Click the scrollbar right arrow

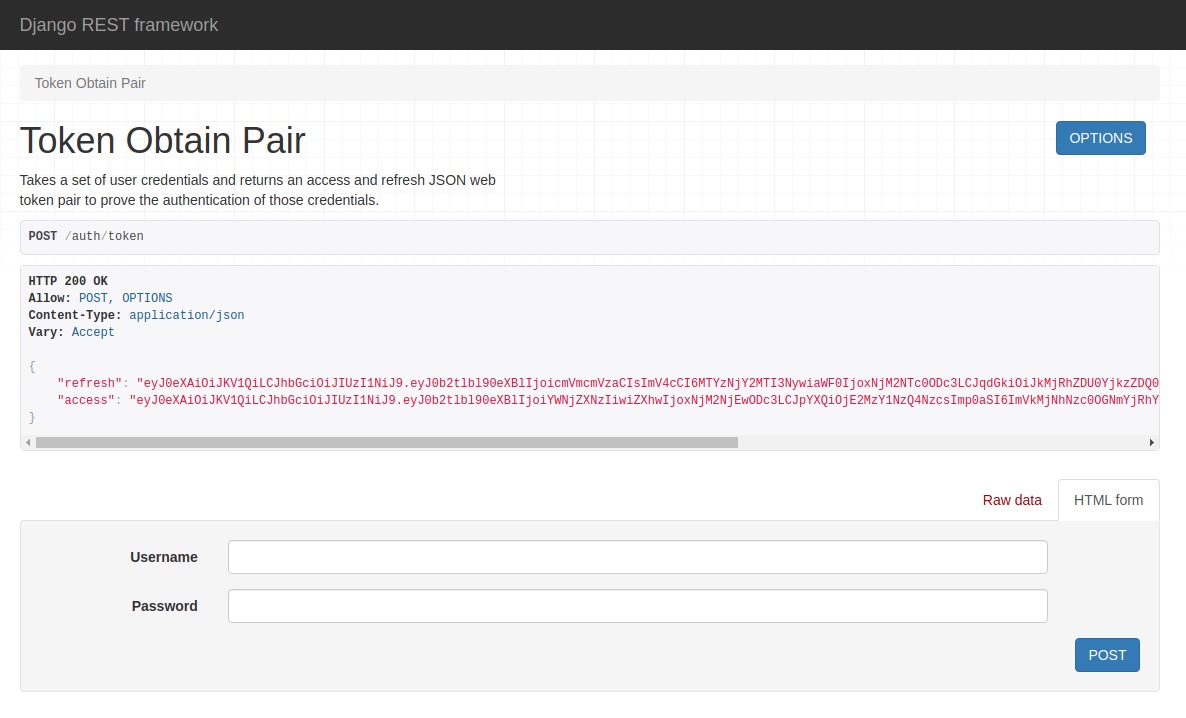1151,443
